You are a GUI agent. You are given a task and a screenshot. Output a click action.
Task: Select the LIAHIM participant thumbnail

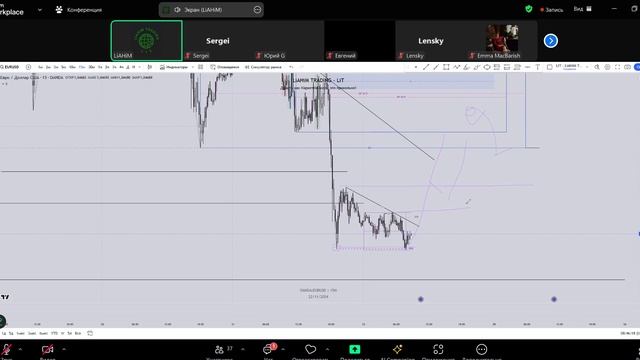(x=147, y=41)
